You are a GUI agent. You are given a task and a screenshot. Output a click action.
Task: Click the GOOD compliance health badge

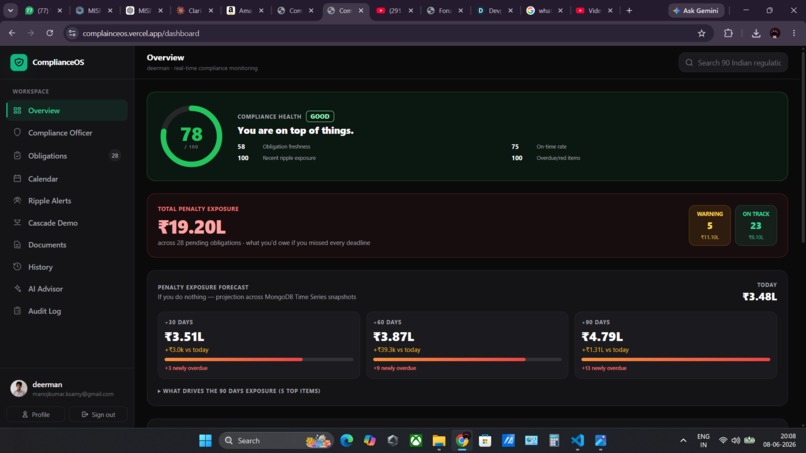click(320, 117)
